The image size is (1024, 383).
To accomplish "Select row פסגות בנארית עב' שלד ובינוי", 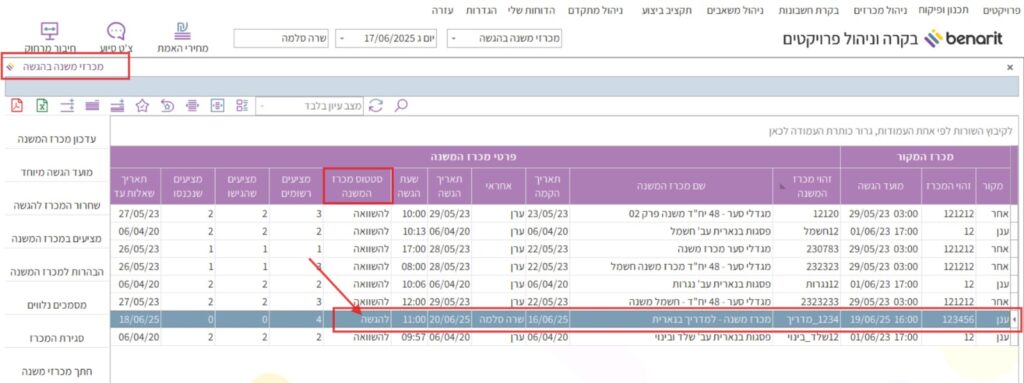I will point(560,337).
